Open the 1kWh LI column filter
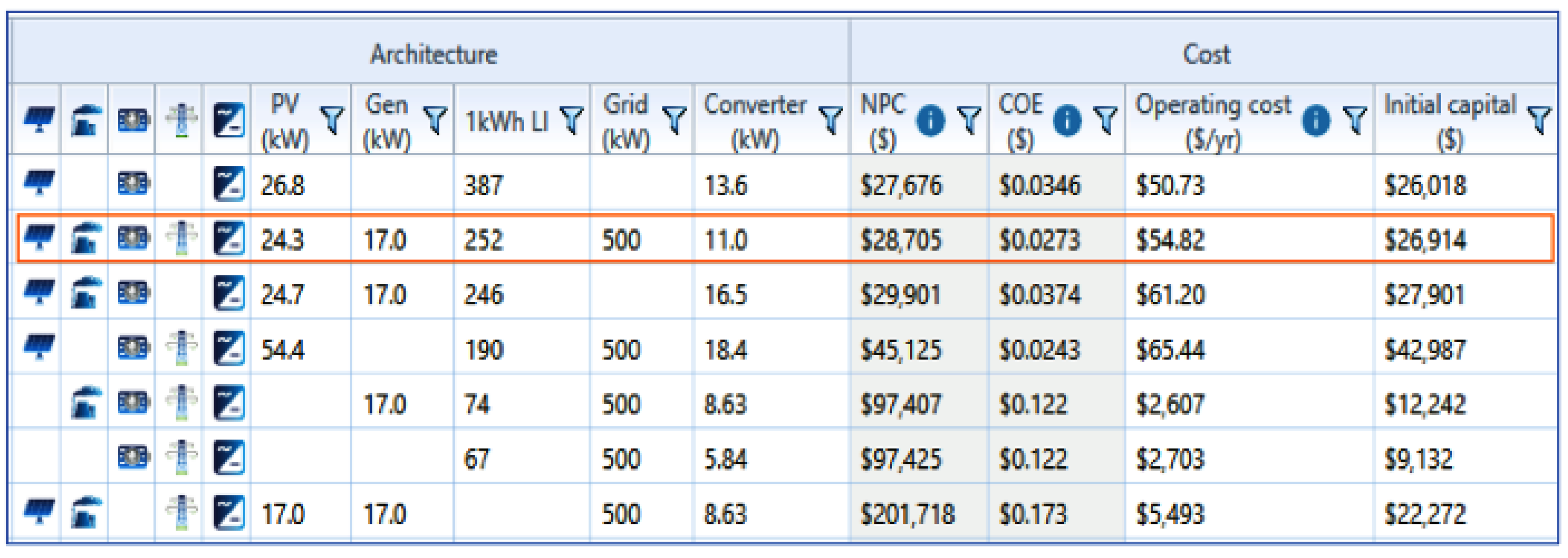 572,119
